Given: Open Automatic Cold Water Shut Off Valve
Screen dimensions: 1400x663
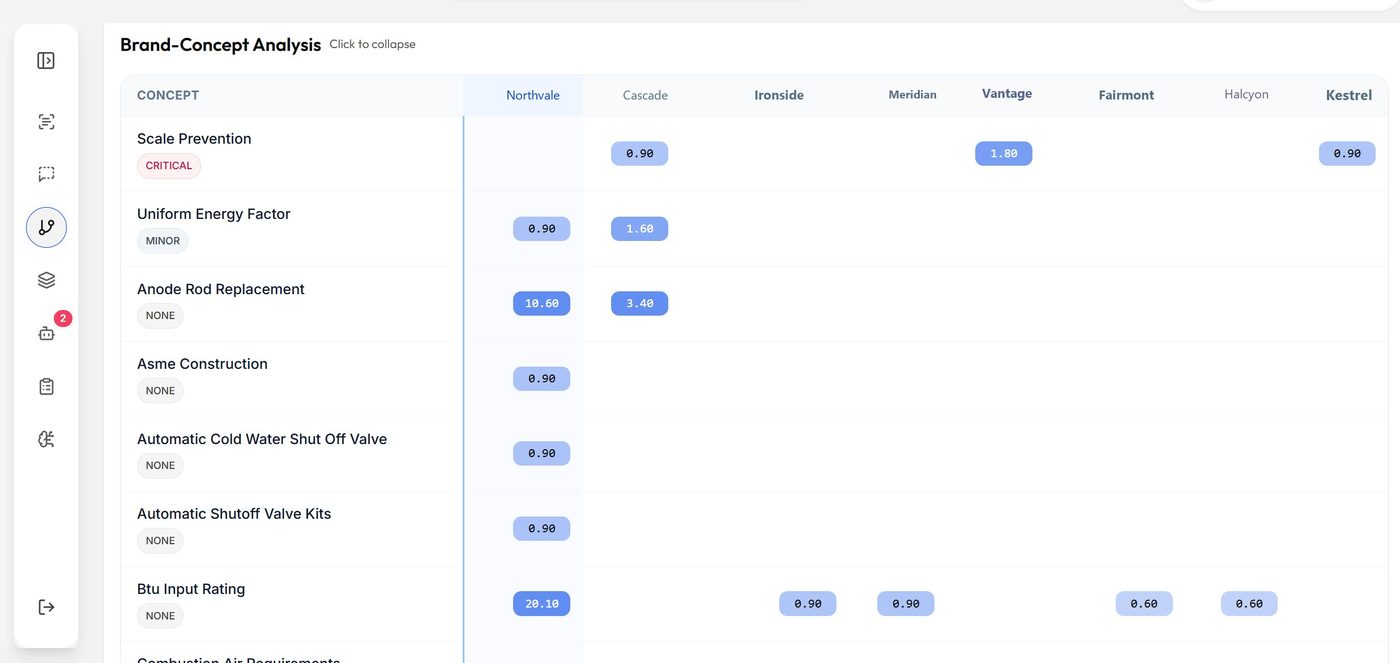Looking at the screenshot, I should 262,439.
